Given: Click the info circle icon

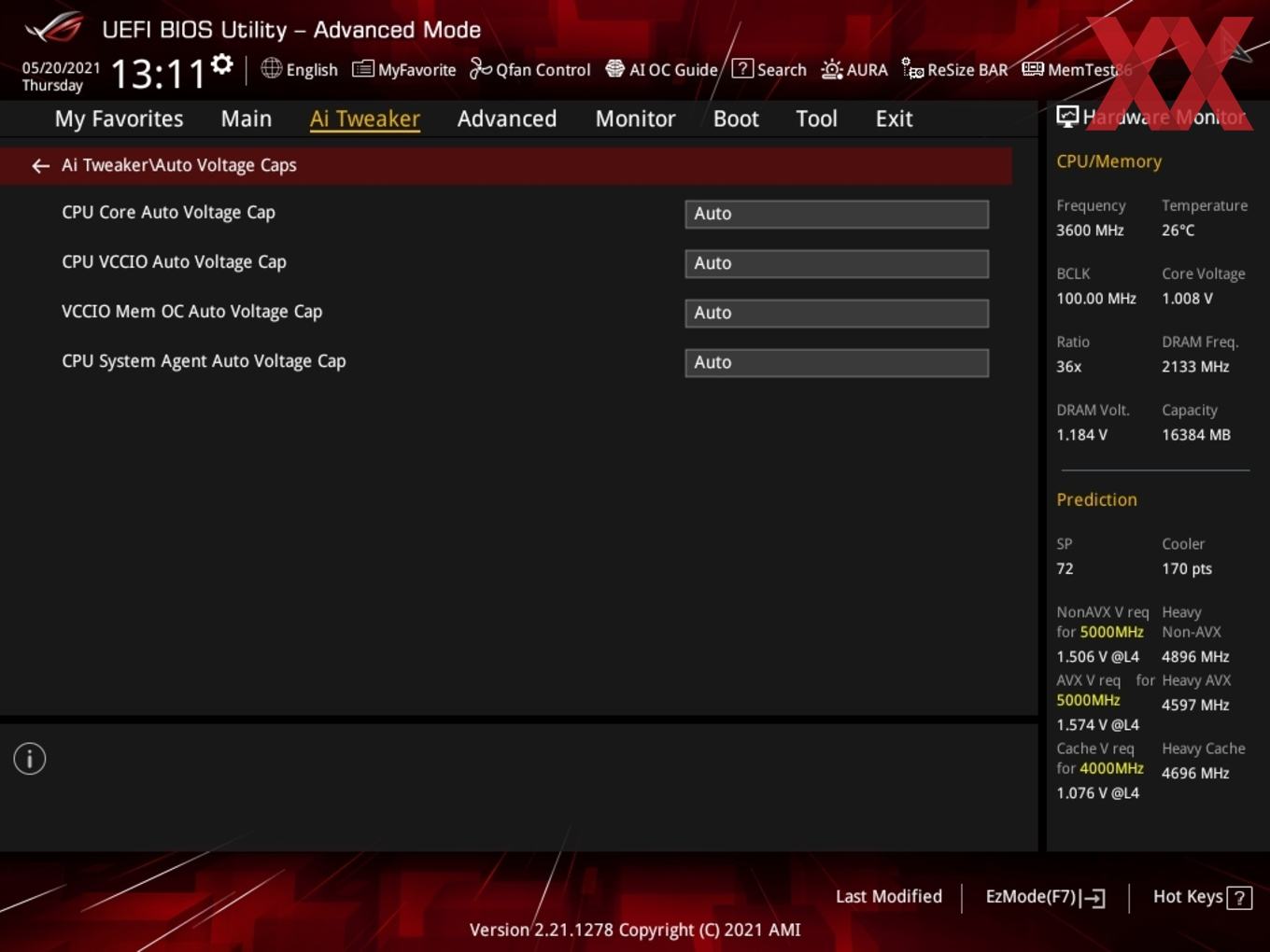Looking at the screenshot, I should (x=30, y=759).
